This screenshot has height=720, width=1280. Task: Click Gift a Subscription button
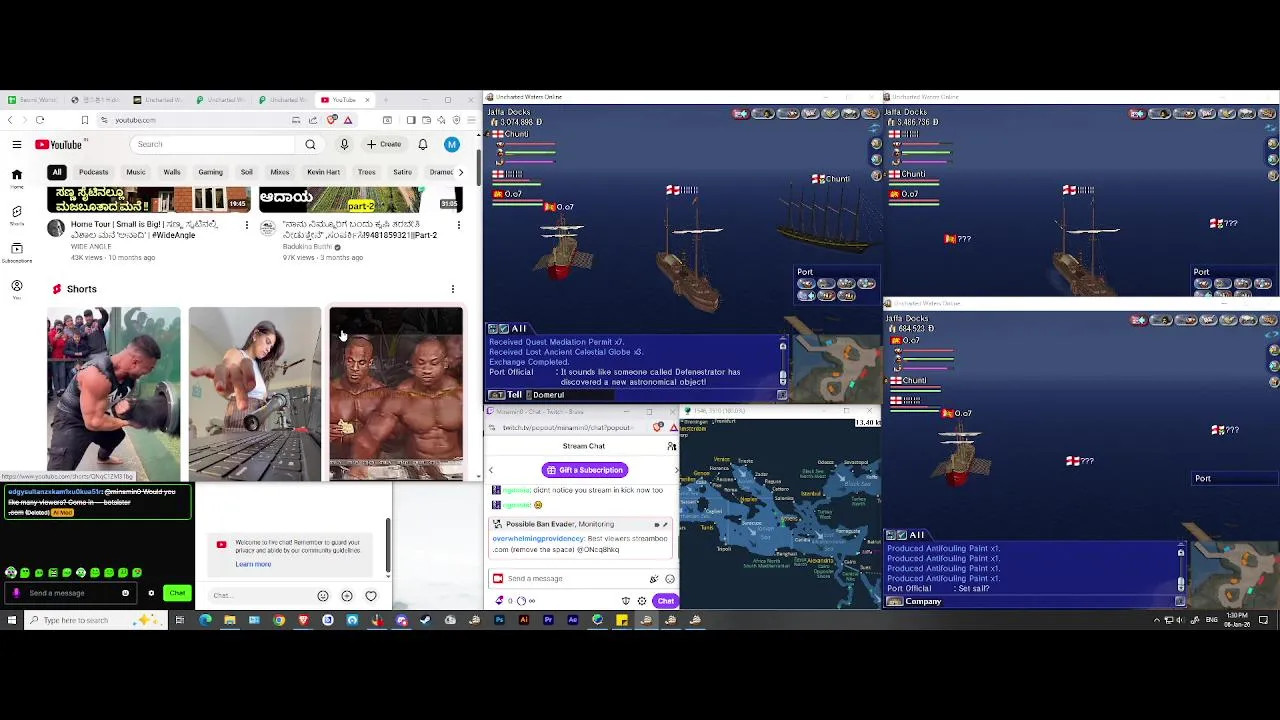point(585,470)
